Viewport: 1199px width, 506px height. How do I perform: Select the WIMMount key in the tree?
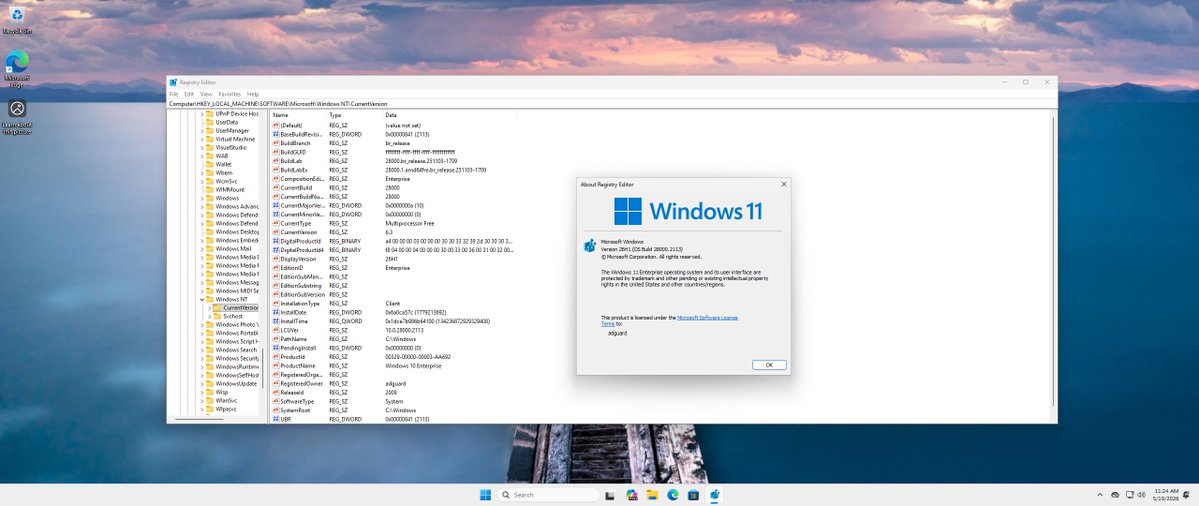[x=229, y=190]
